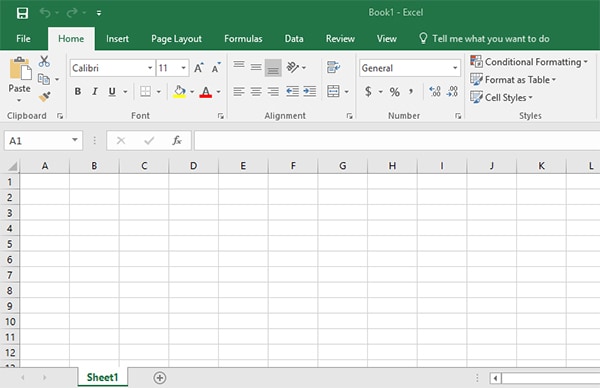The height and width of the screenshot is (388, 600).
Task: Click the Orientation text rotation icon
Action: tap(293, 68)
